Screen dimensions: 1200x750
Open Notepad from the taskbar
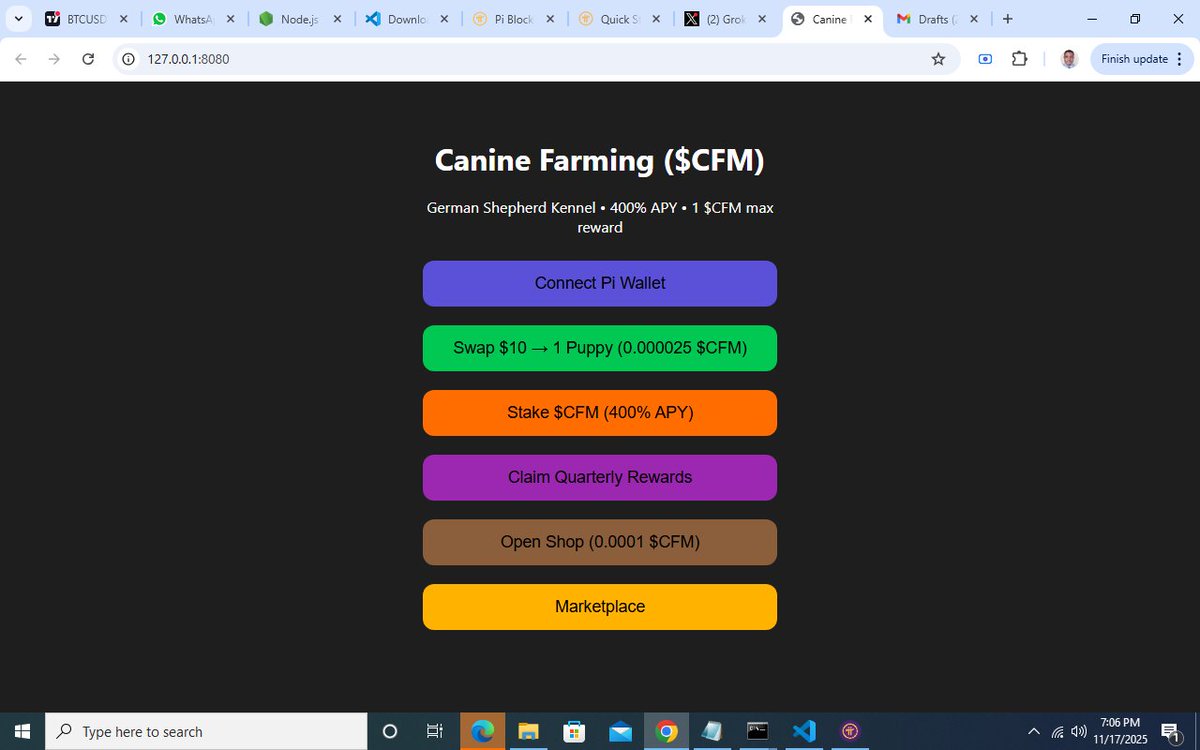[711, 731]
